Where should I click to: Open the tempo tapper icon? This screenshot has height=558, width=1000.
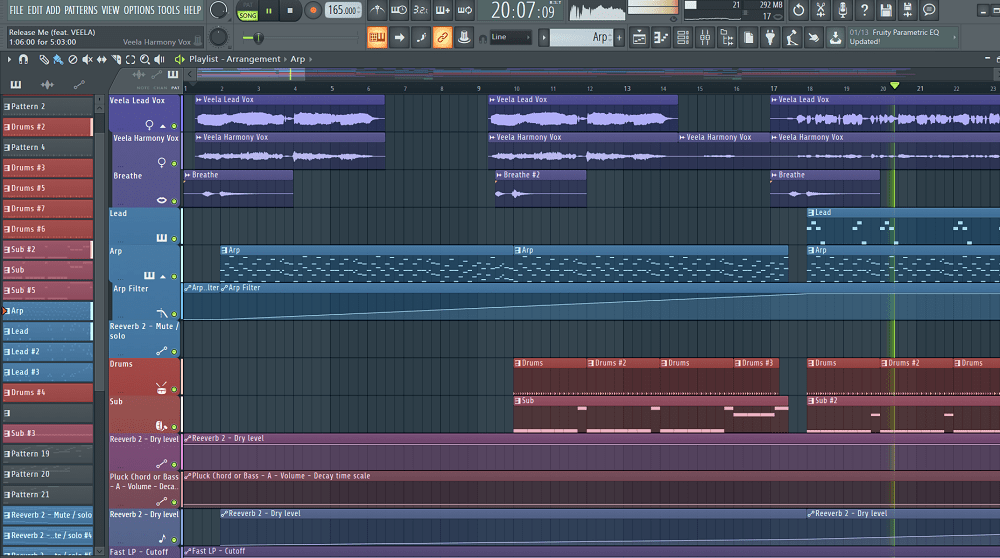point(792,38)
